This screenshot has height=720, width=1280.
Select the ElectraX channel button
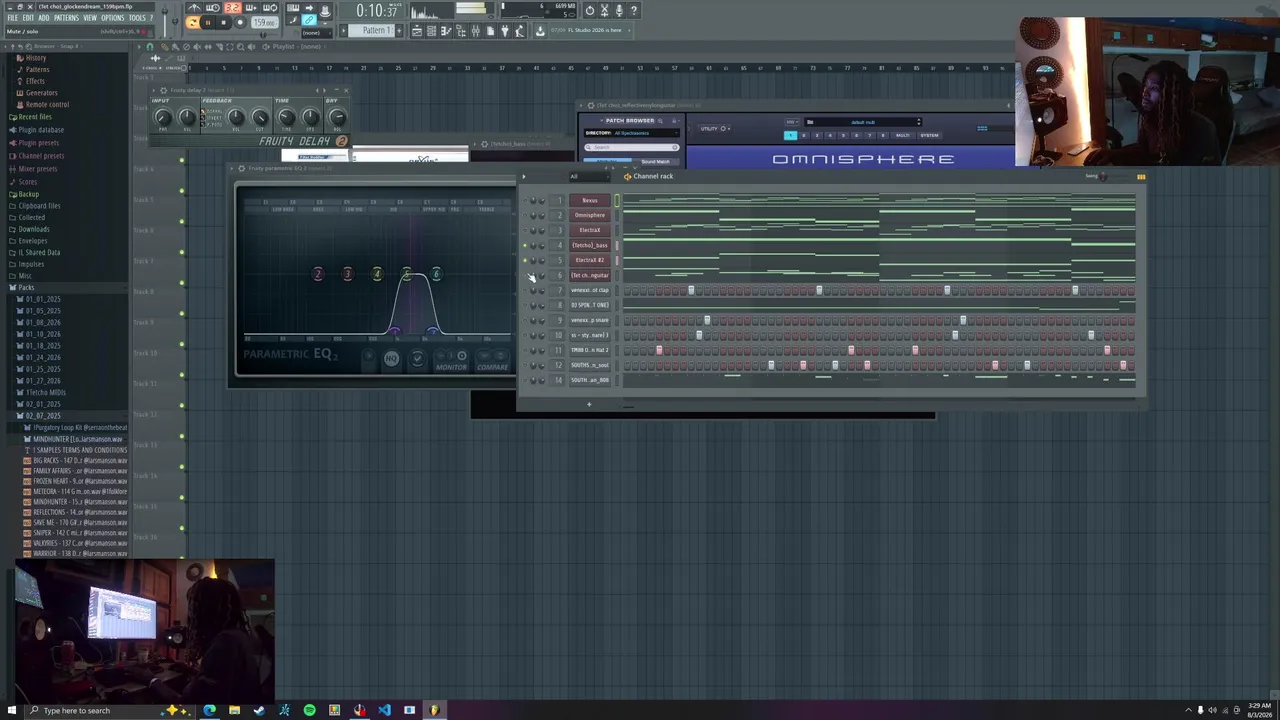[590, 230]
